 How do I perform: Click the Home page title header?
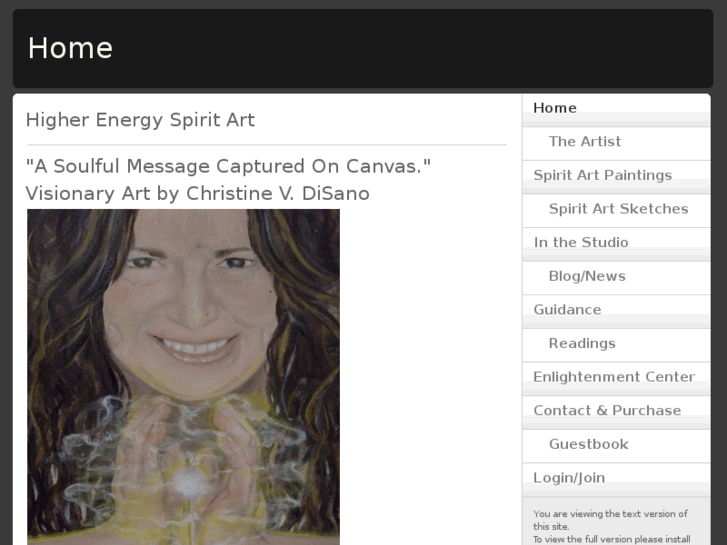pos(70,48)
